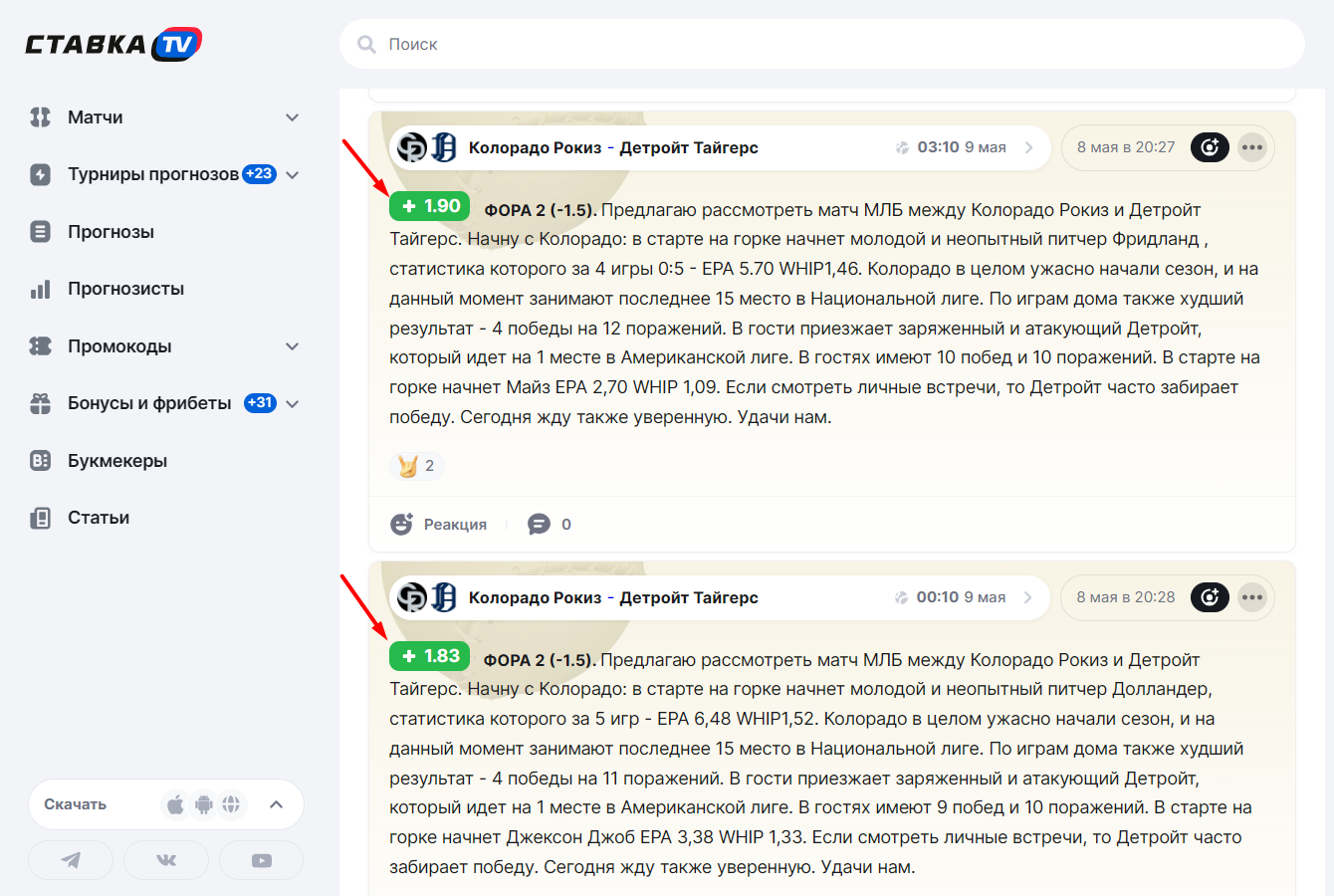Viewport: 1334px width, 896px height.
Task: Add a Реакция to the first post
Action: tap(439, 525)
